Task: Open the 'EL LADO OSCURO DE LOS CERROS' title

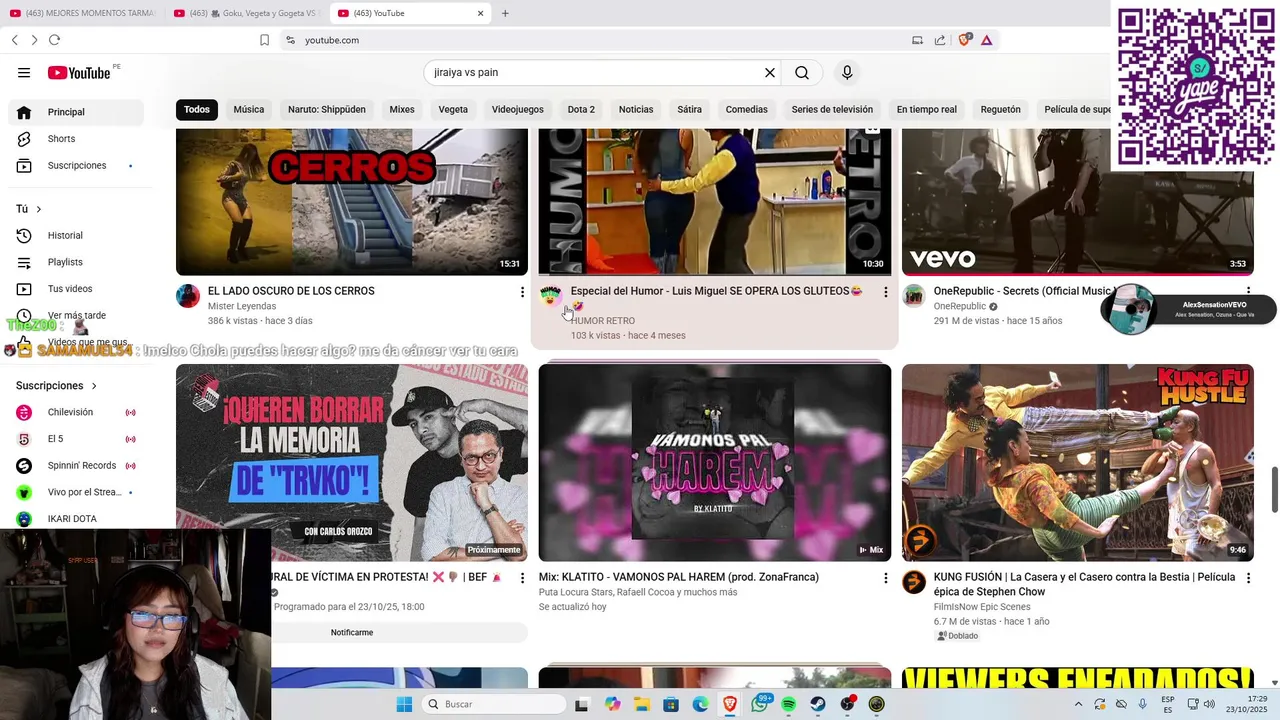Action: pos(291,291)
